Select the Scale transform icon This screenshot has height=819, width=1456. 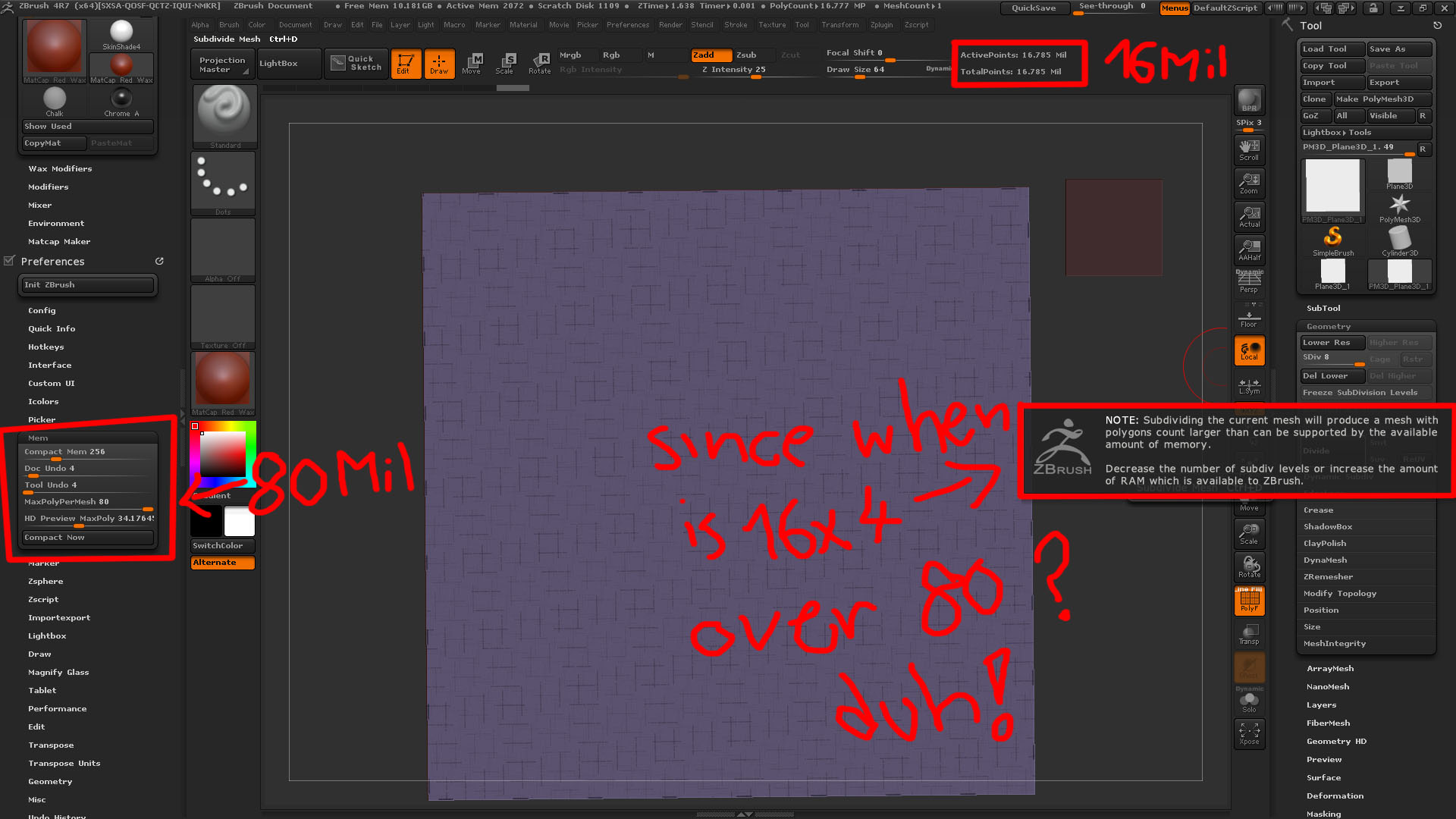(506, 64)
